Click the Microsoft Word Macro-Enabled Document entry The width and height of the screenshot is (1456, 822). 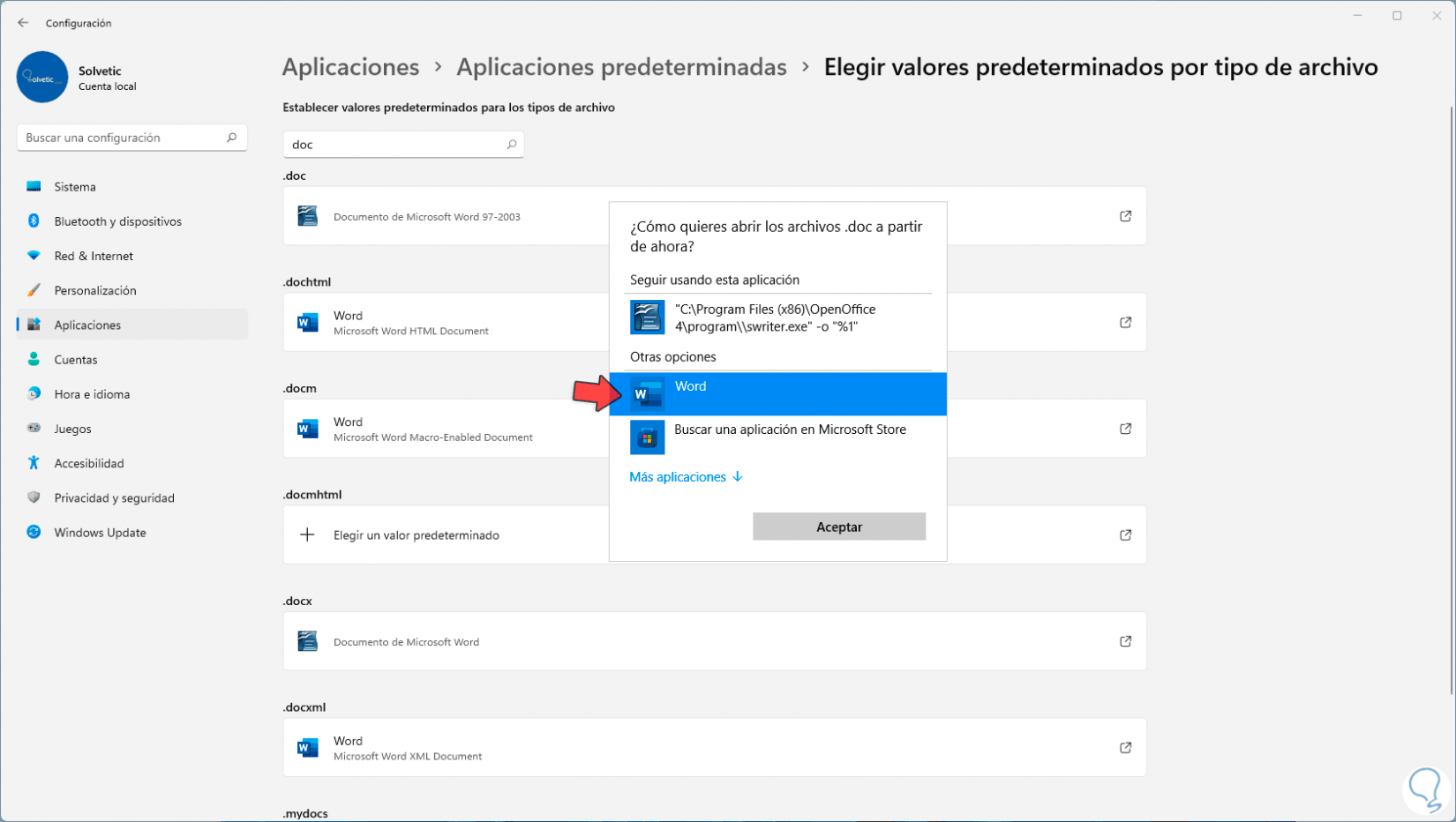pyautogui.click(x=715, y=429)
